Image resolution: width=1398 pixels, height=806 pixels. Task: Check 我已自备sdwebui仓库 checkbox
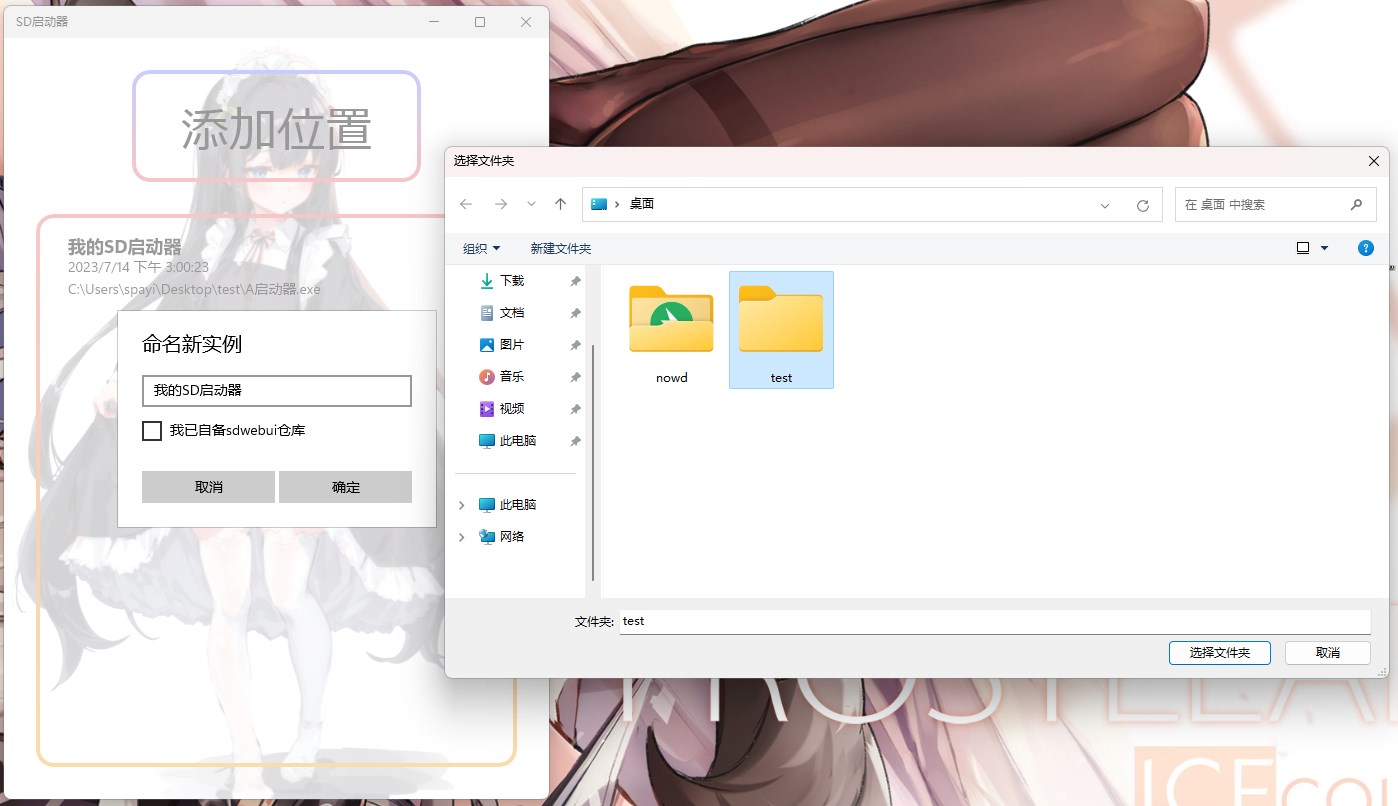[x=152, y=431]
